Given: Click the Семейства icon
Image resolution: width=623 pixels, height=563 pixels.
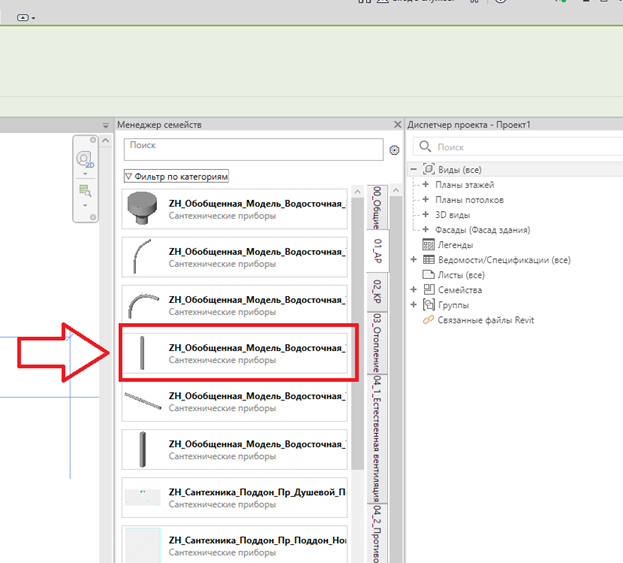Looking at the screenshot, I should (x=429, y=289).
